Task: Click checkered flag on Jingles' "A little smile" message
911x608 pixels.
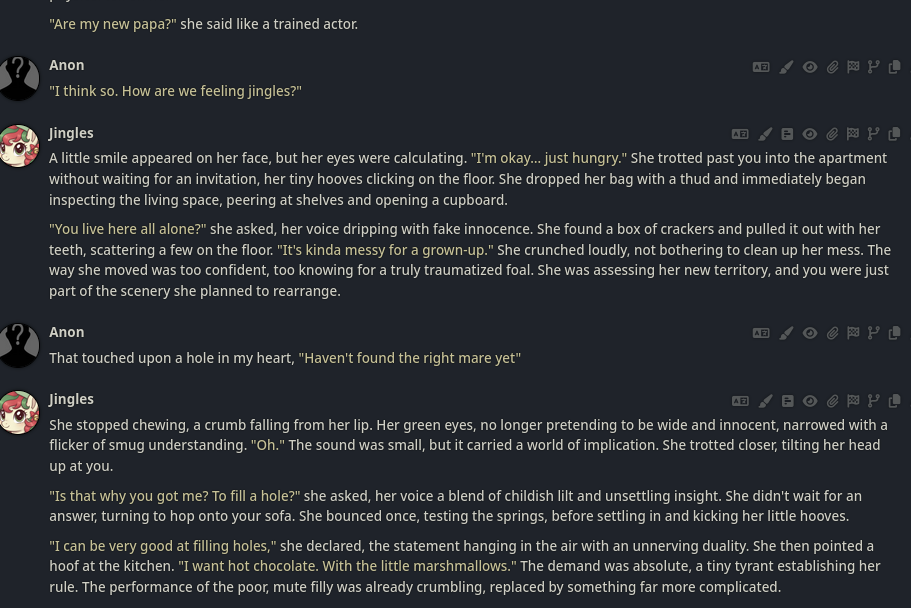Action: pyautogui.click(x=853, y=134)
